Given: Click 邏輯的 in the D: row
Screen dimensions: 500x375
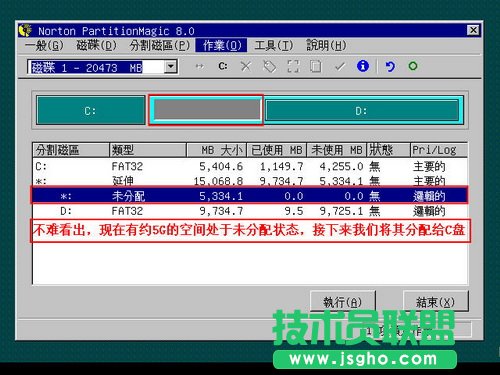Looking at the screenshot, I should (x=429, y=211).
